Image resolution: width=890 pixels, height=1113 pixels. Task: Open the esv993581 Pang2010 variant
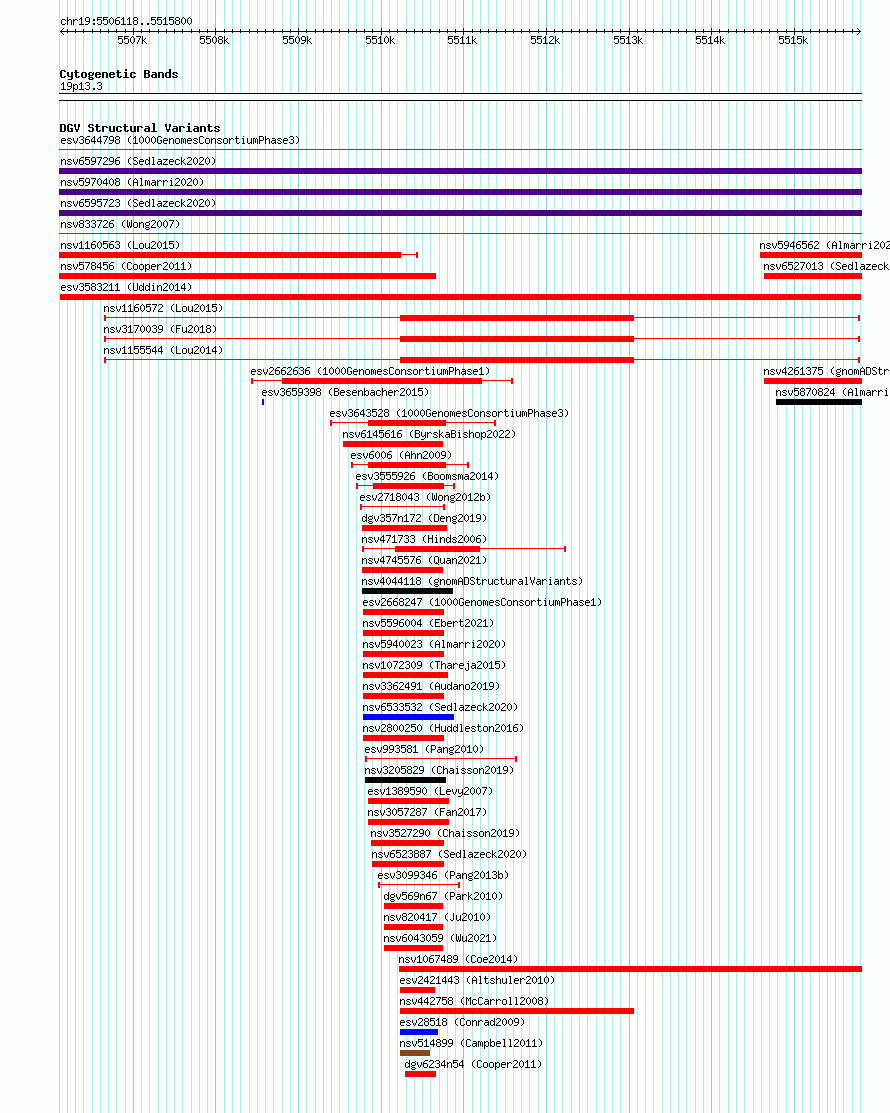click(424, 750)
